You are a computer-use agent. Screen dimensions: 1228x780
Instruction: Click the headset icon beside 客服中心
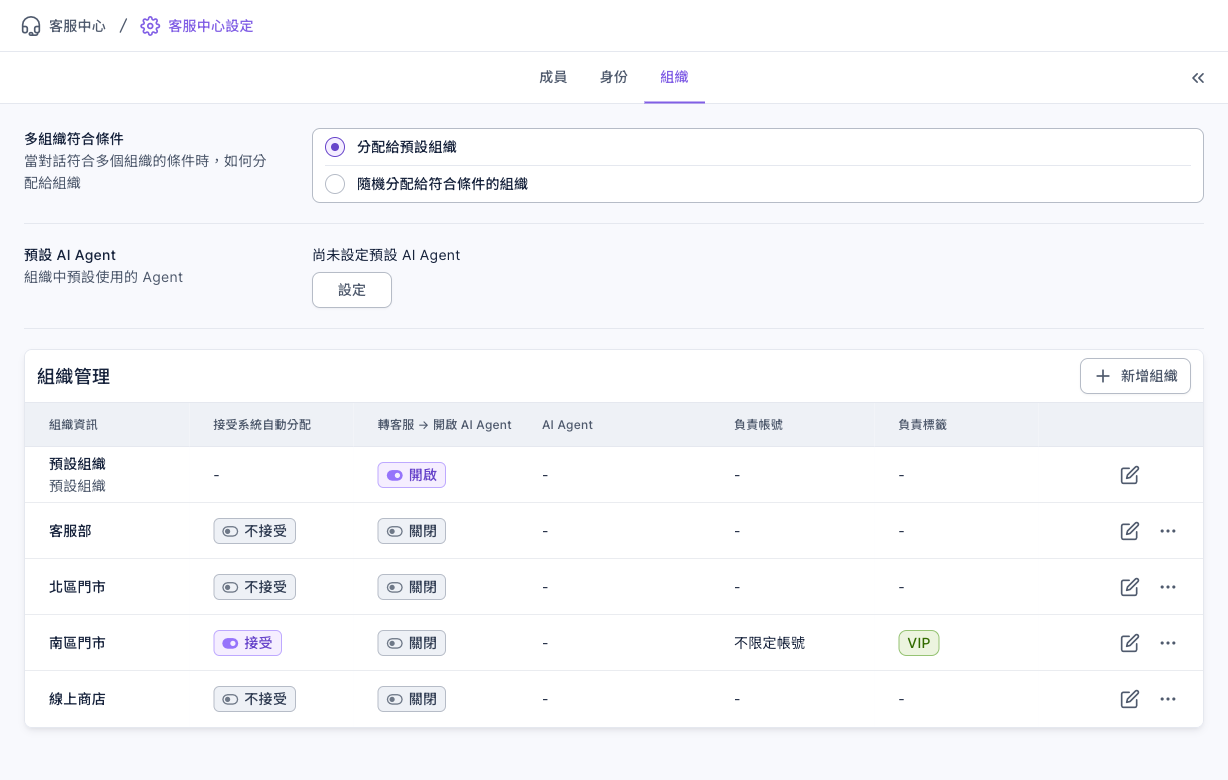pos(31,26)
